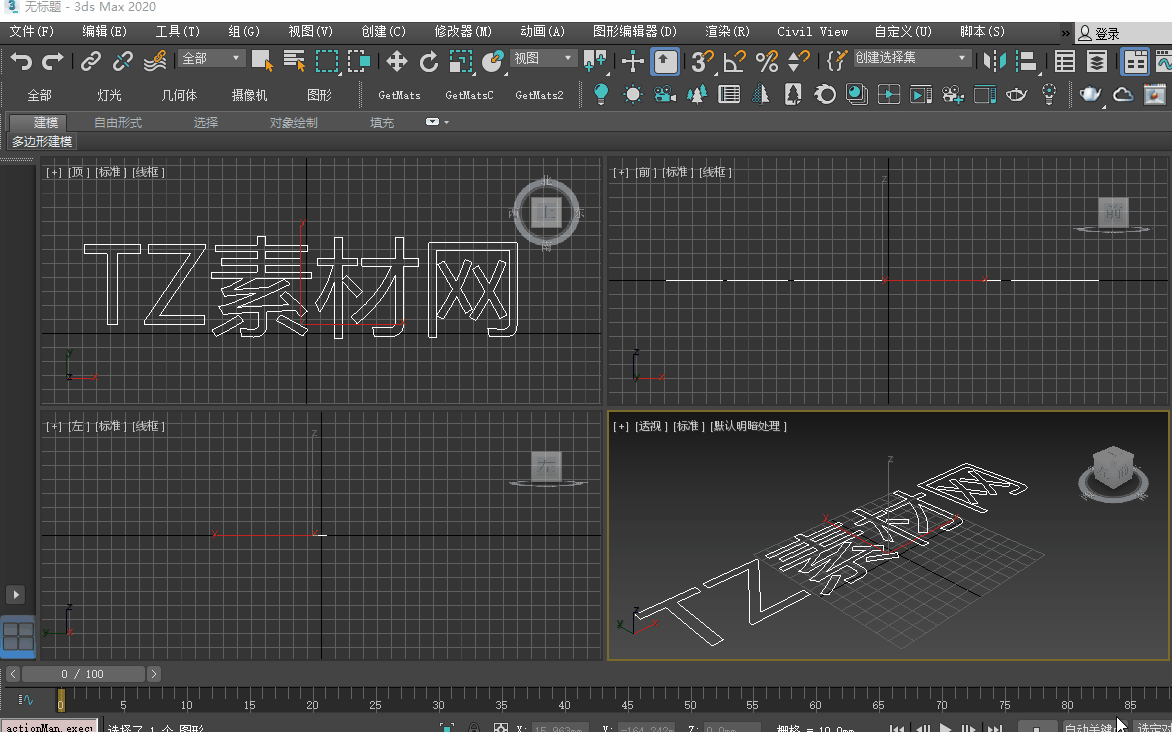Click the 灯光 filter button
The height and width of the screenshot is (732, 1172).
pyautogui.click(x=109, y=95)
